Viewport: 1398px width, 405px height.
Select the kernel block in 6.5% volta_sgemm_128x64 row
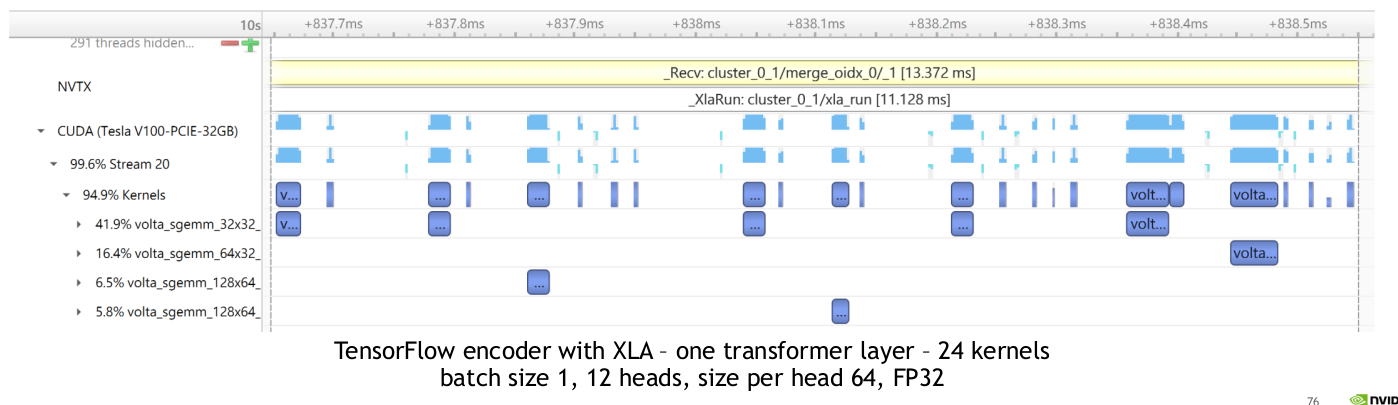point(538,283)
